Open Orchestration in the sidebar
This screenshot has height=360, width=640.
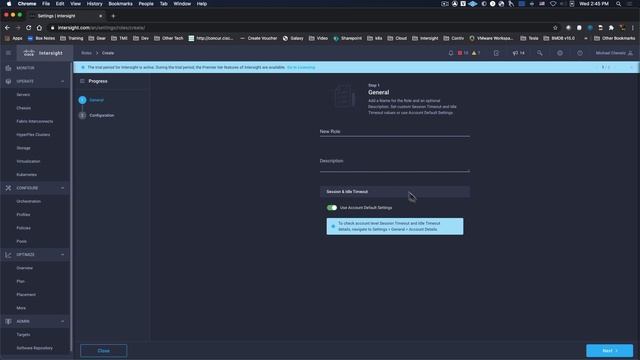pos(29,202)
